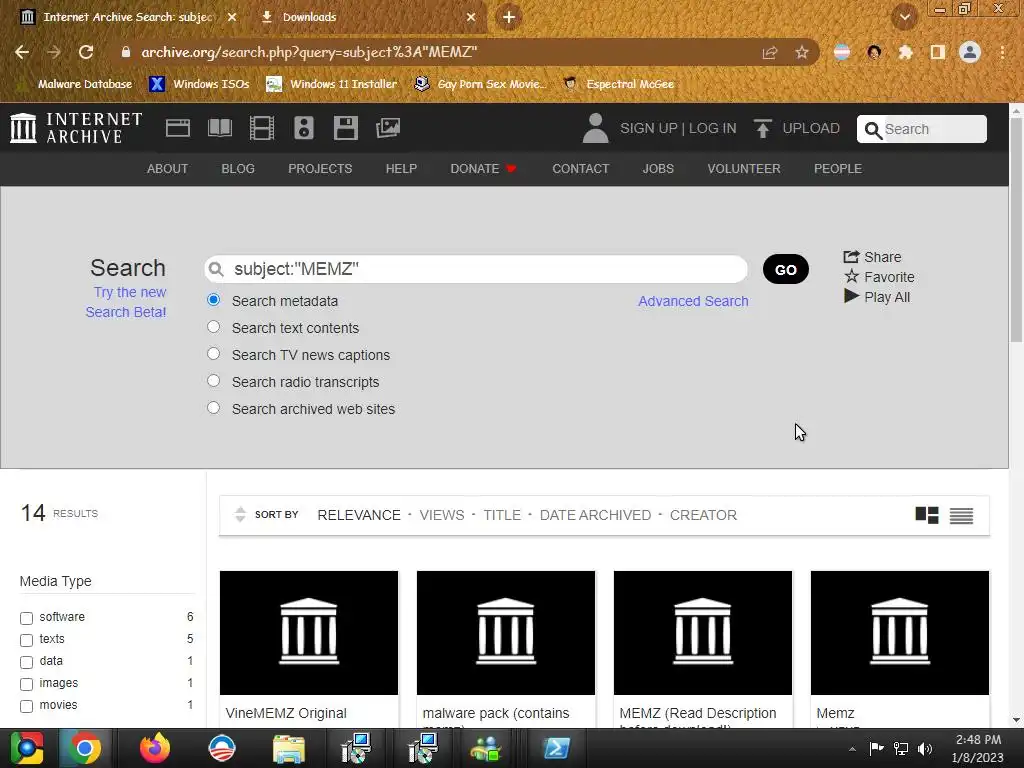The image size is (1024, 768).
Task: Open the browser extensions puzzle icon
Action: click(905, 52)
